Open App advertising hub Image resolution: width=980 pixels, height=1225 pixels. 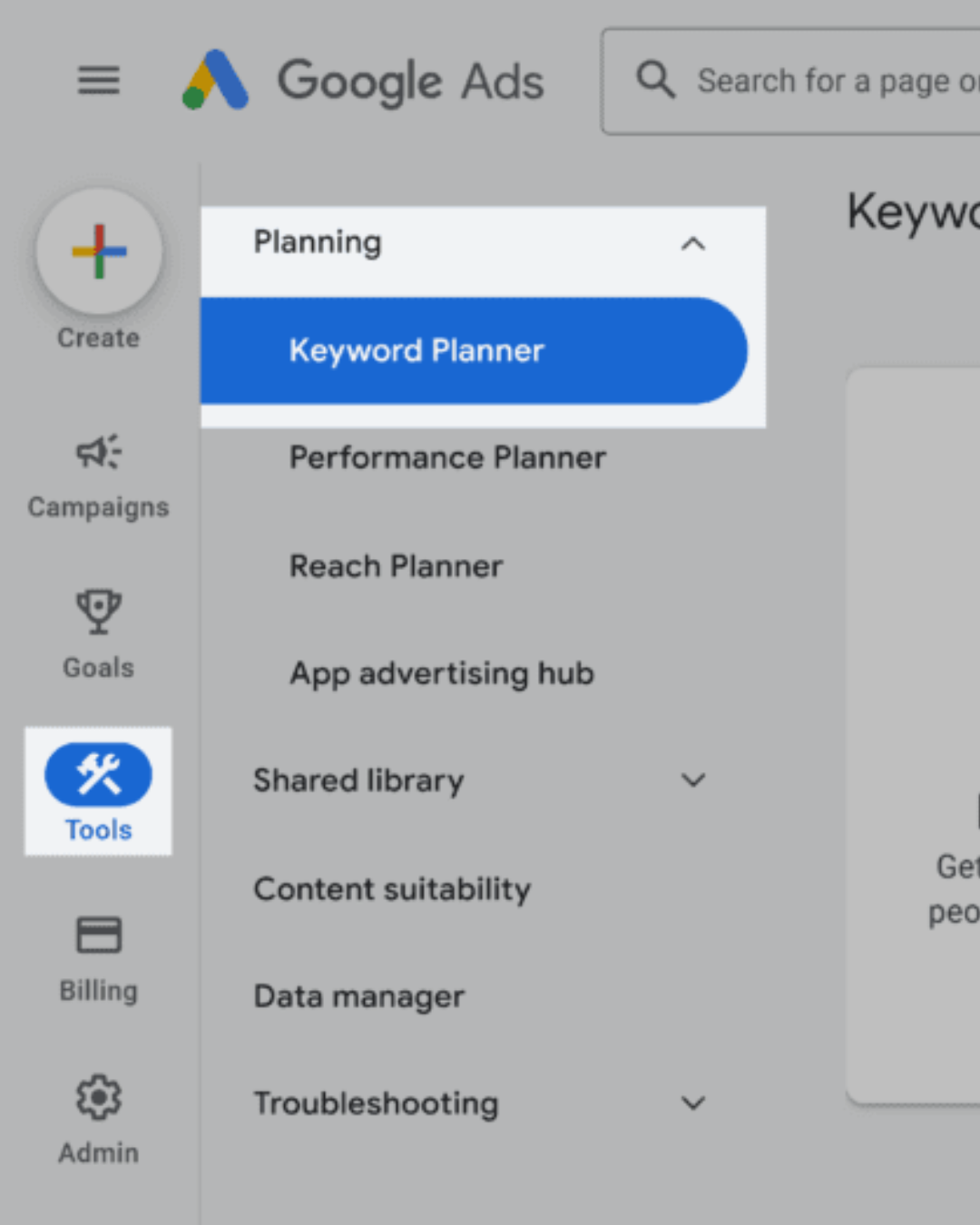[x=442, y=674]
